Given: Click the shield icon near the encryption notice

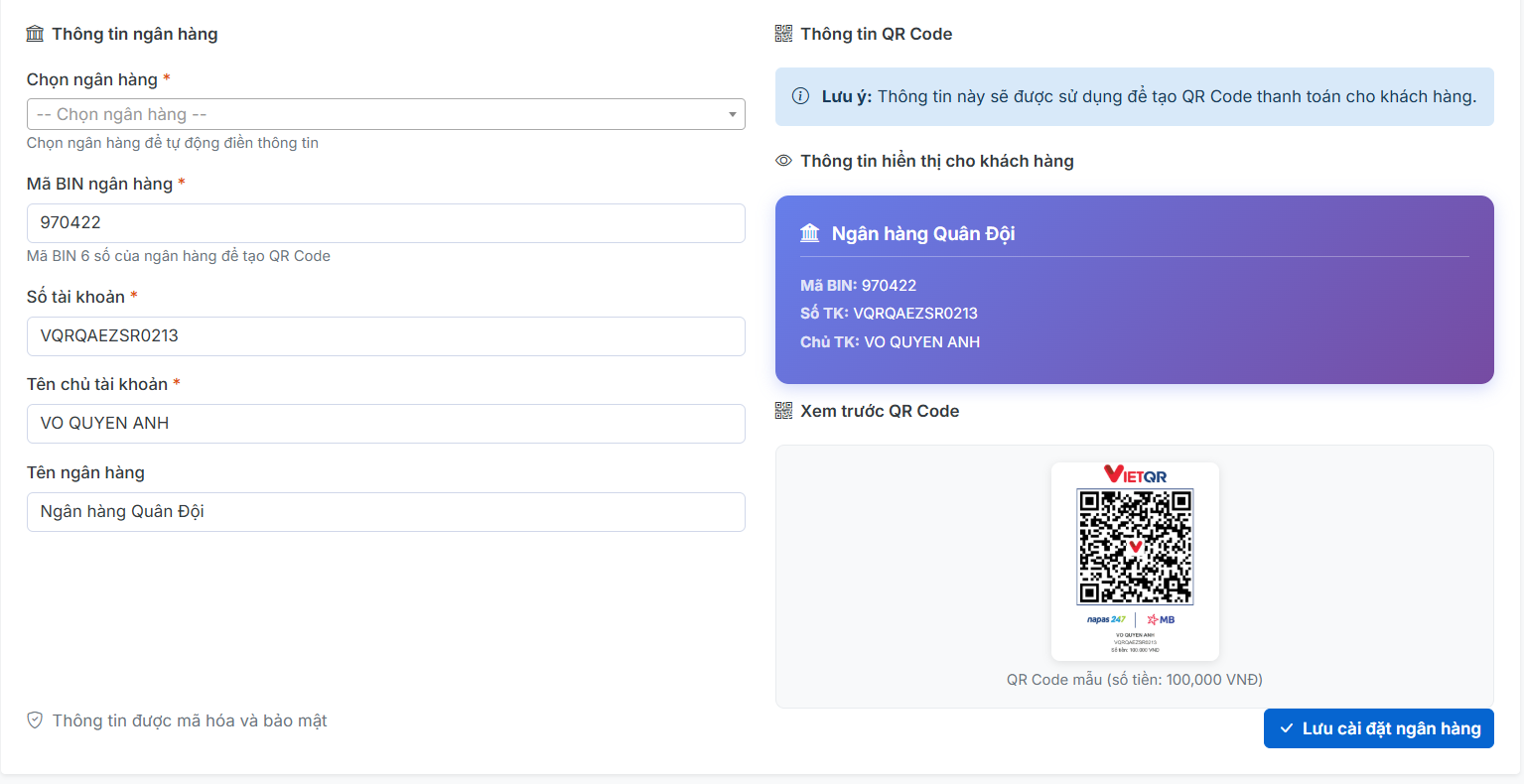Looking at the screenshot, I should (35, 720).
